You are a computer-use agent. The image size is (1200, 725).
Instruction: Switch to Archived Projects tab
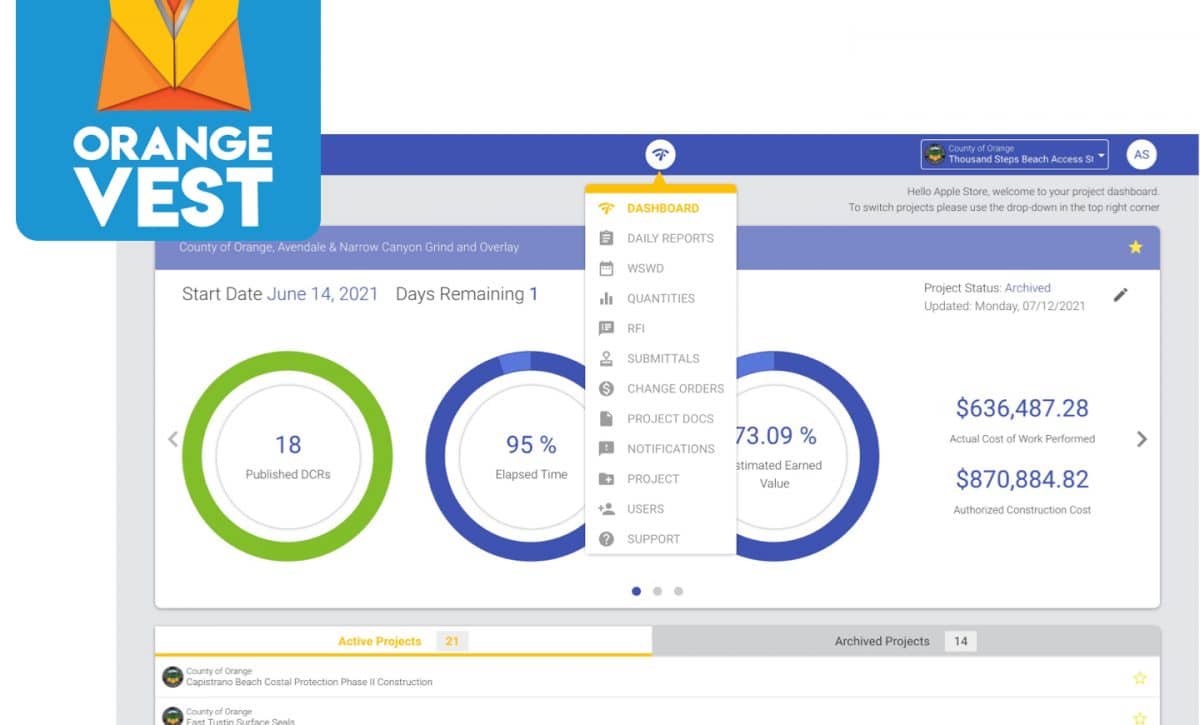[x=906, y=641]
